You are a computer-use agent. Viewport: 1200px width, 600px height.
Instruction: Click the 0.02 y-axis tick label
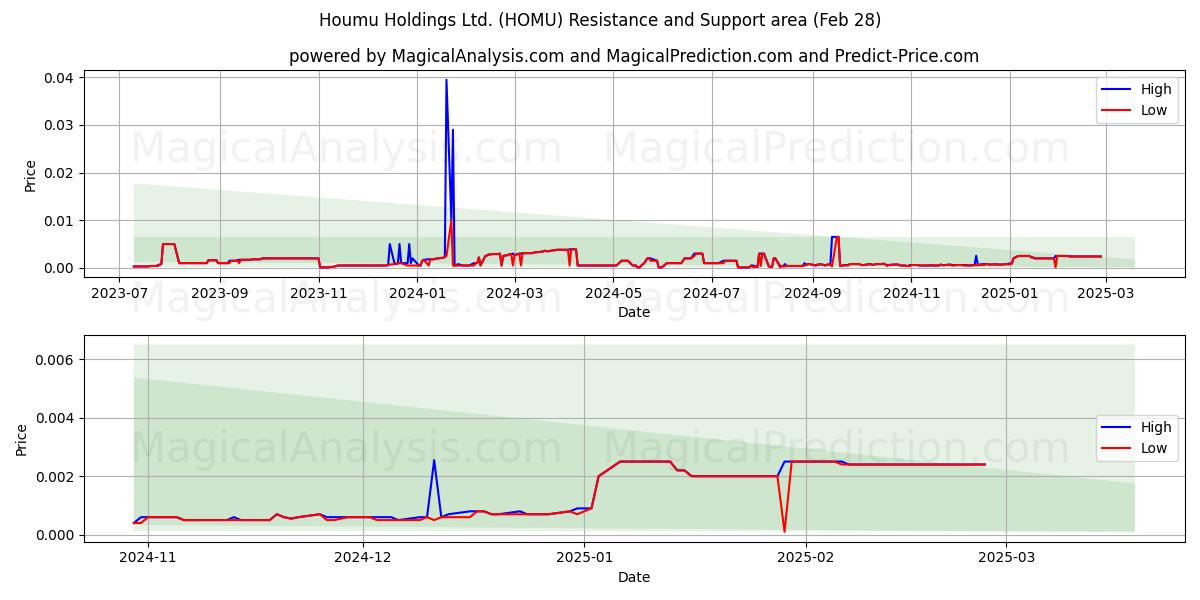pos(60,173)
